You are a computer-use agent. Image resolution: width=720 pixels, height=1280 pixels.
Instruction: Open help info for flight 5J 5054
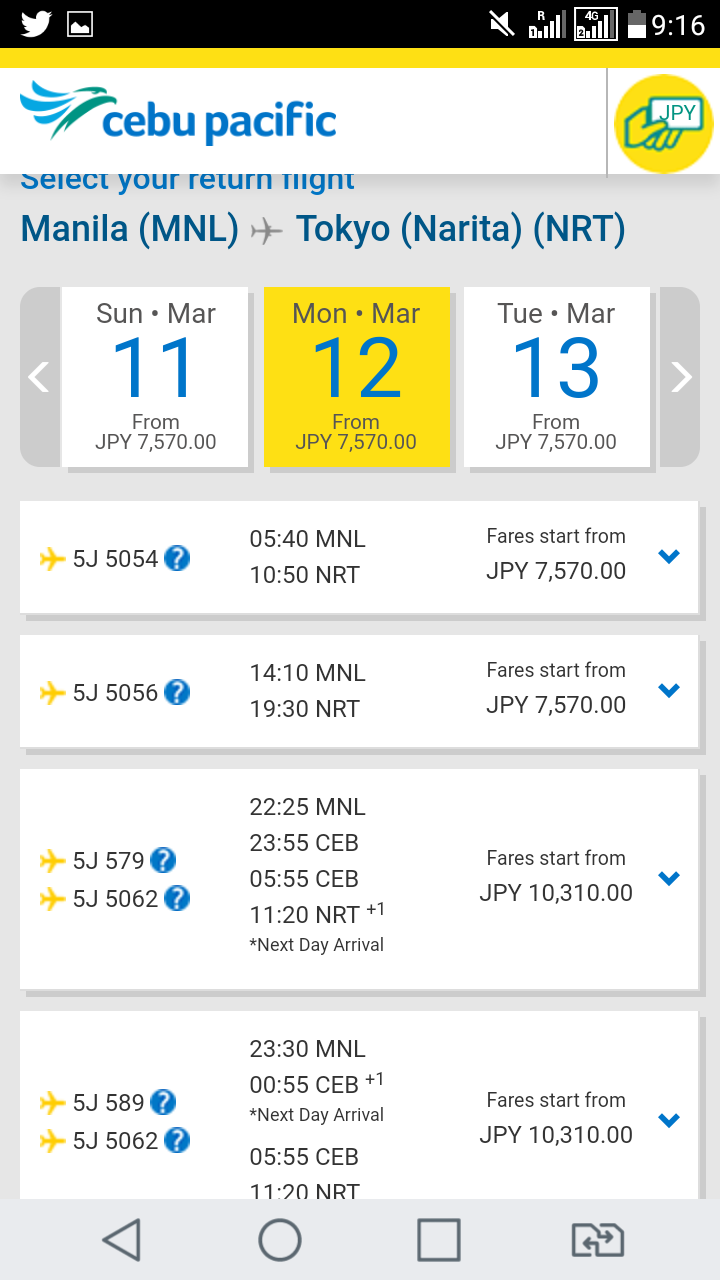tap(177, 558)
